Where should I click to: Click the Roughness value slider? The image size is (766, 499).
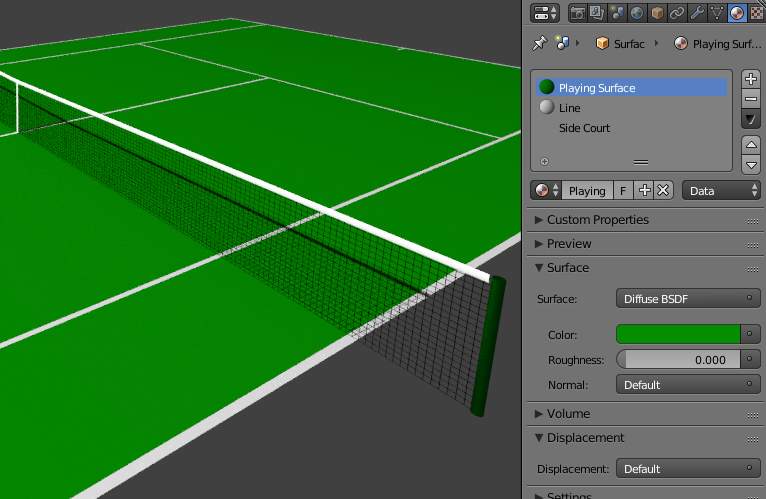point(678,360)
